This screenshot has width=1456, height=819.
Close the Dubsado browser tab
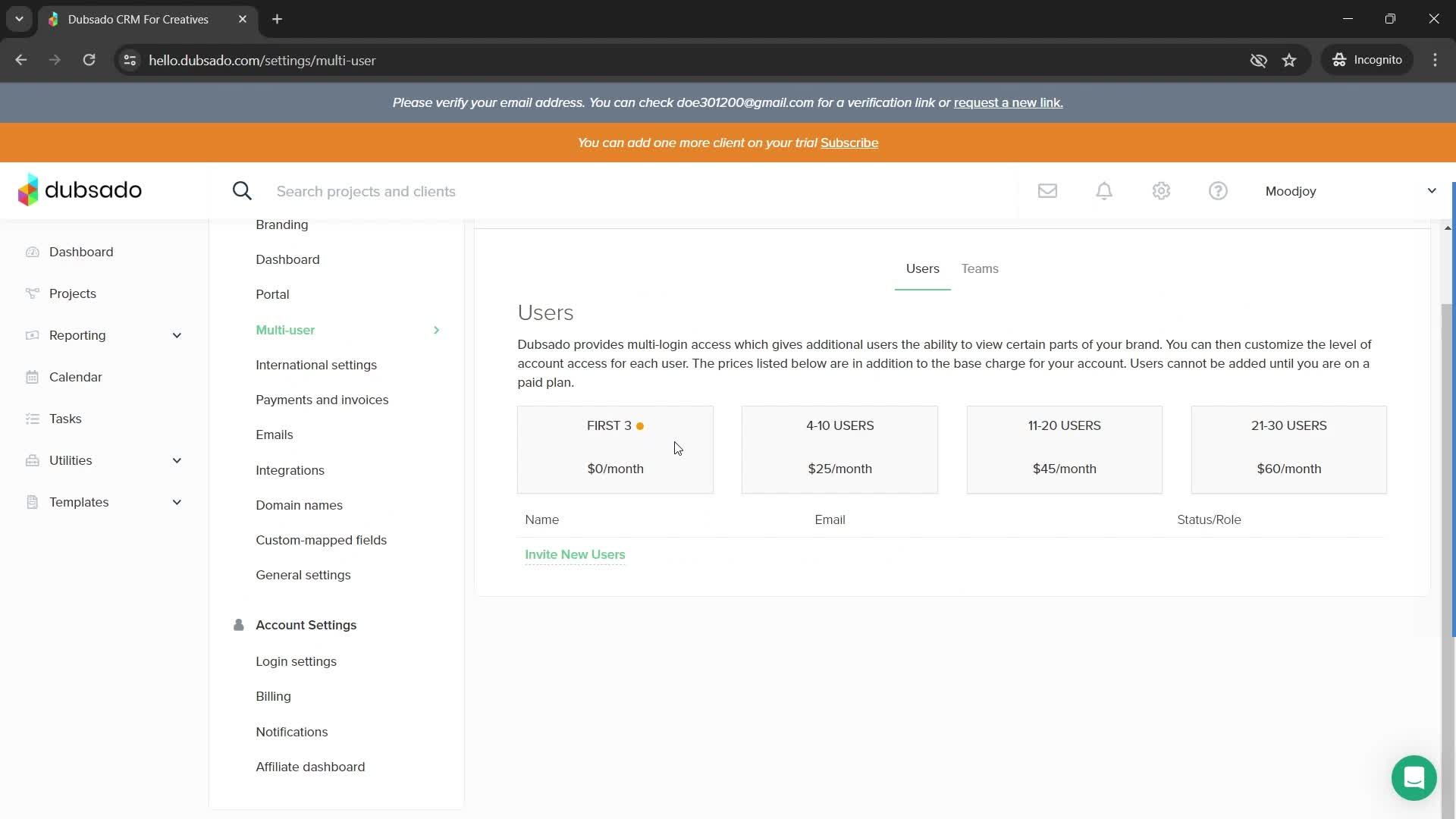[x=243, y=19]
